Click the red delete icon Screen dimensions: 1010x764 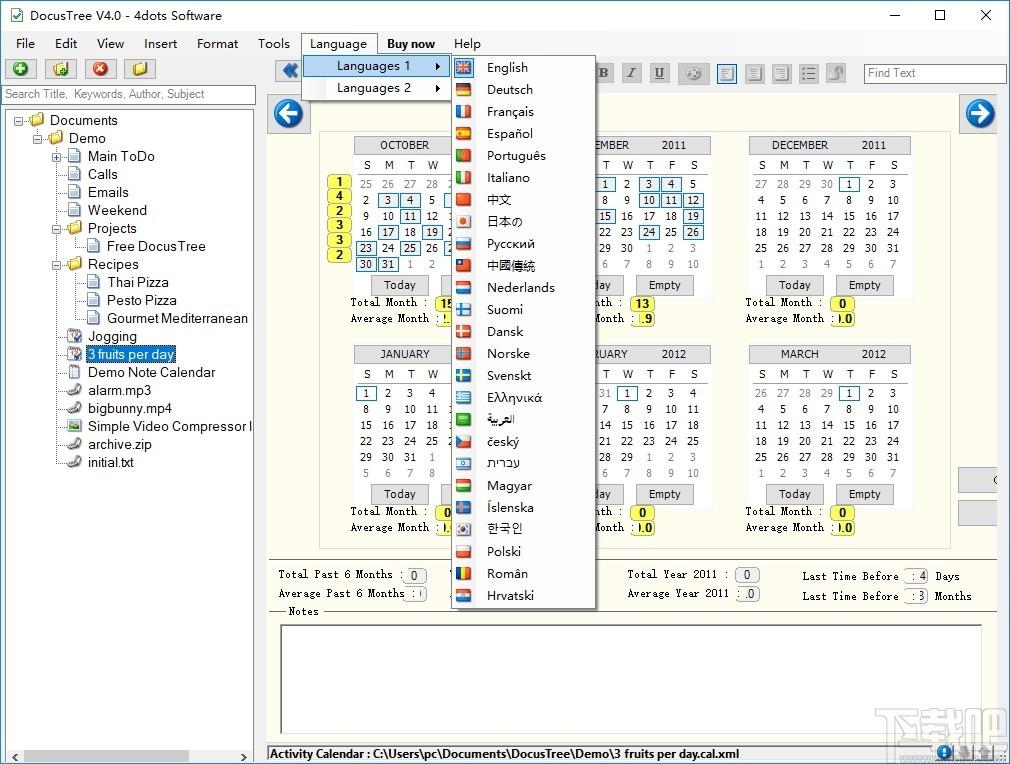pos(100,68)
